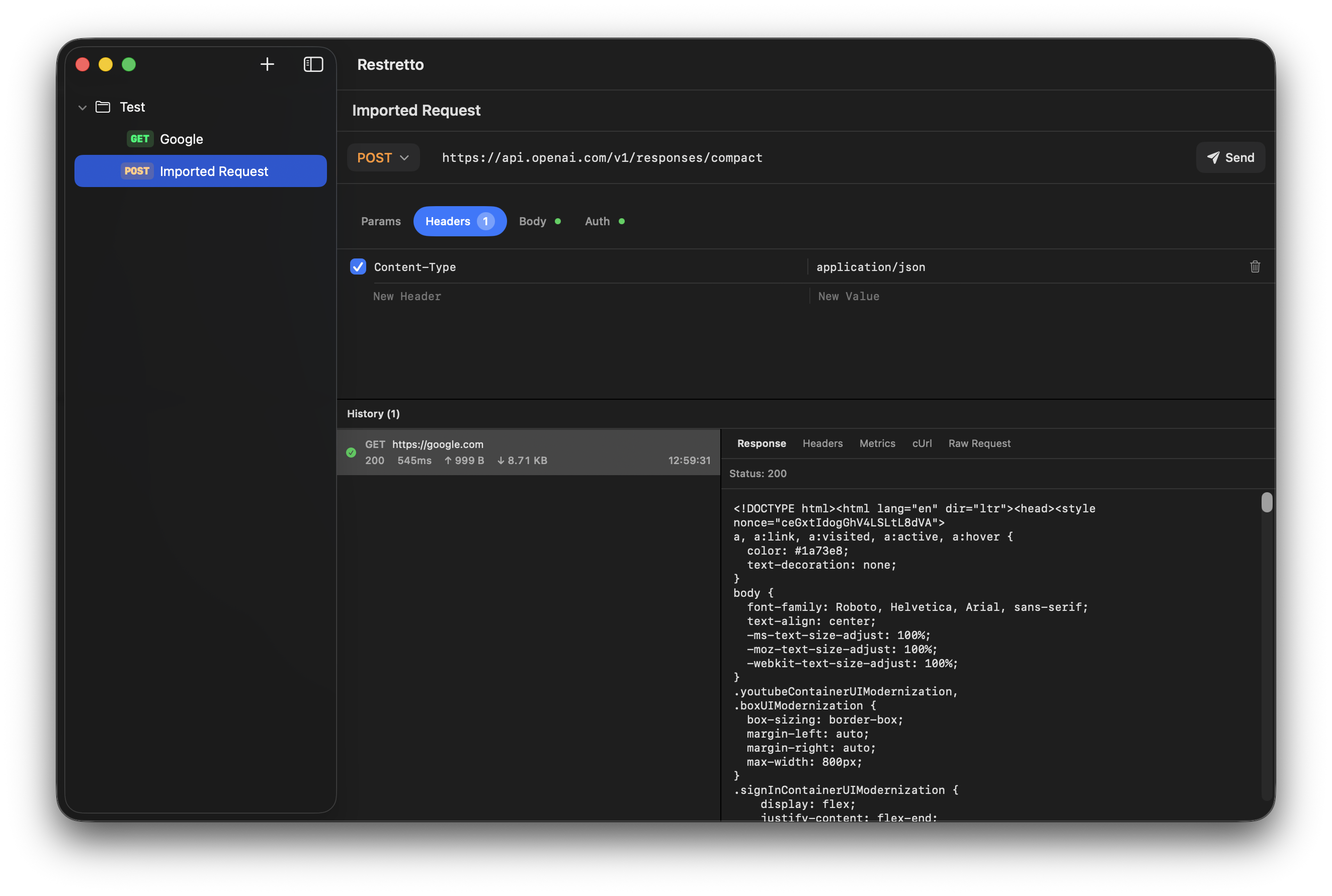Toggle the Auth tab's status dot
Screen dimensions: 1332x896
coord(621,221)
